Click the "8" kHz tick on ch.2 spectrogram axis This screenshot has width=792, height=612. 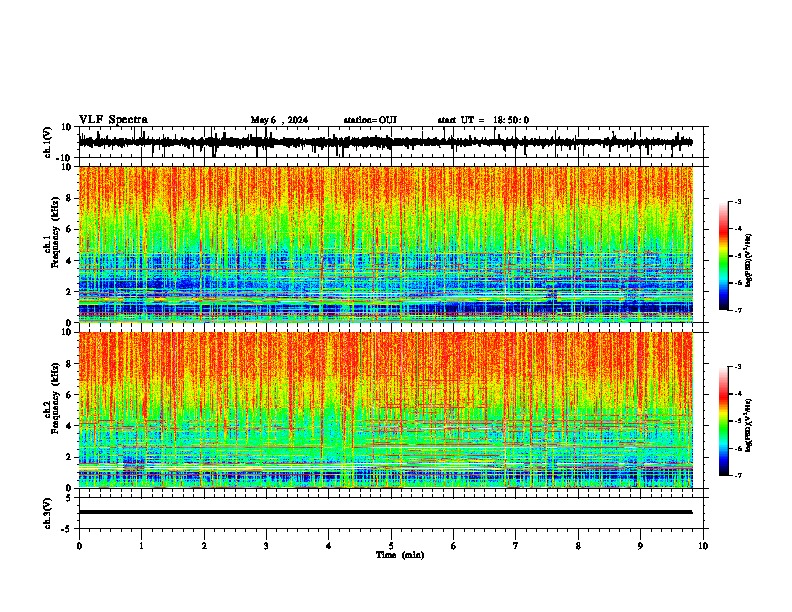coord(70,364)
